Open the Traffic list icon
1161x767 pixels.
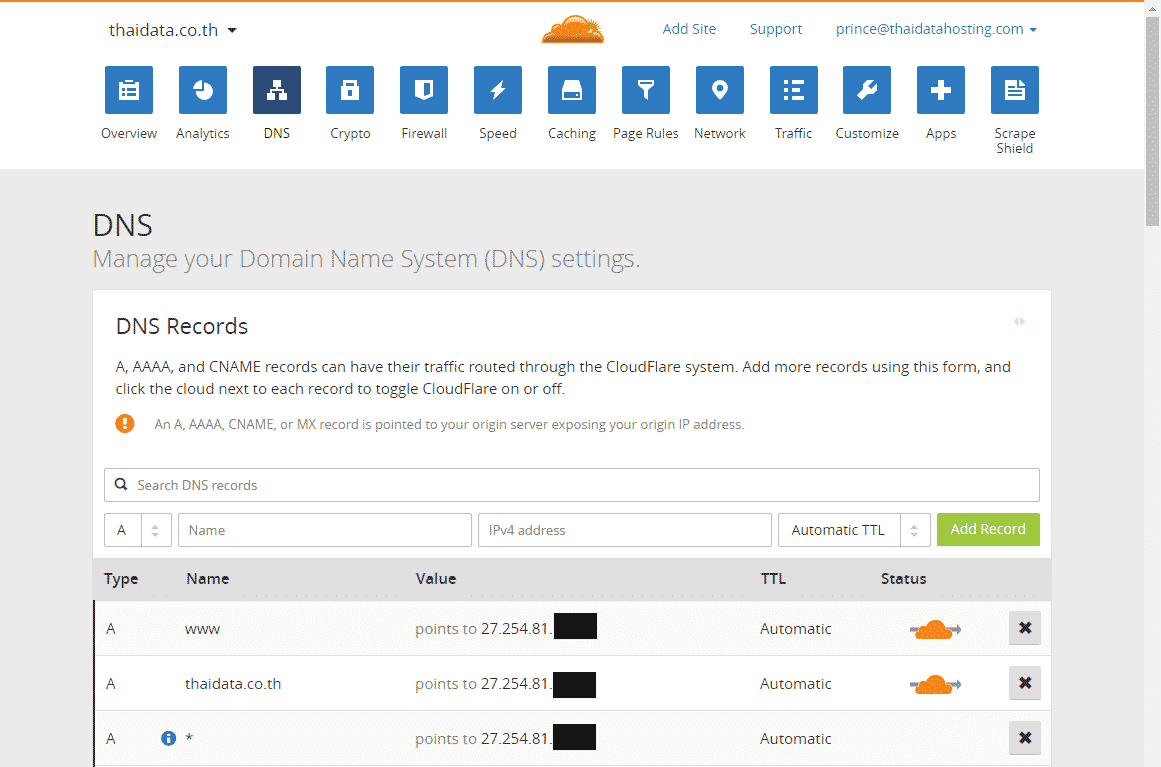(x=794, y=90)
